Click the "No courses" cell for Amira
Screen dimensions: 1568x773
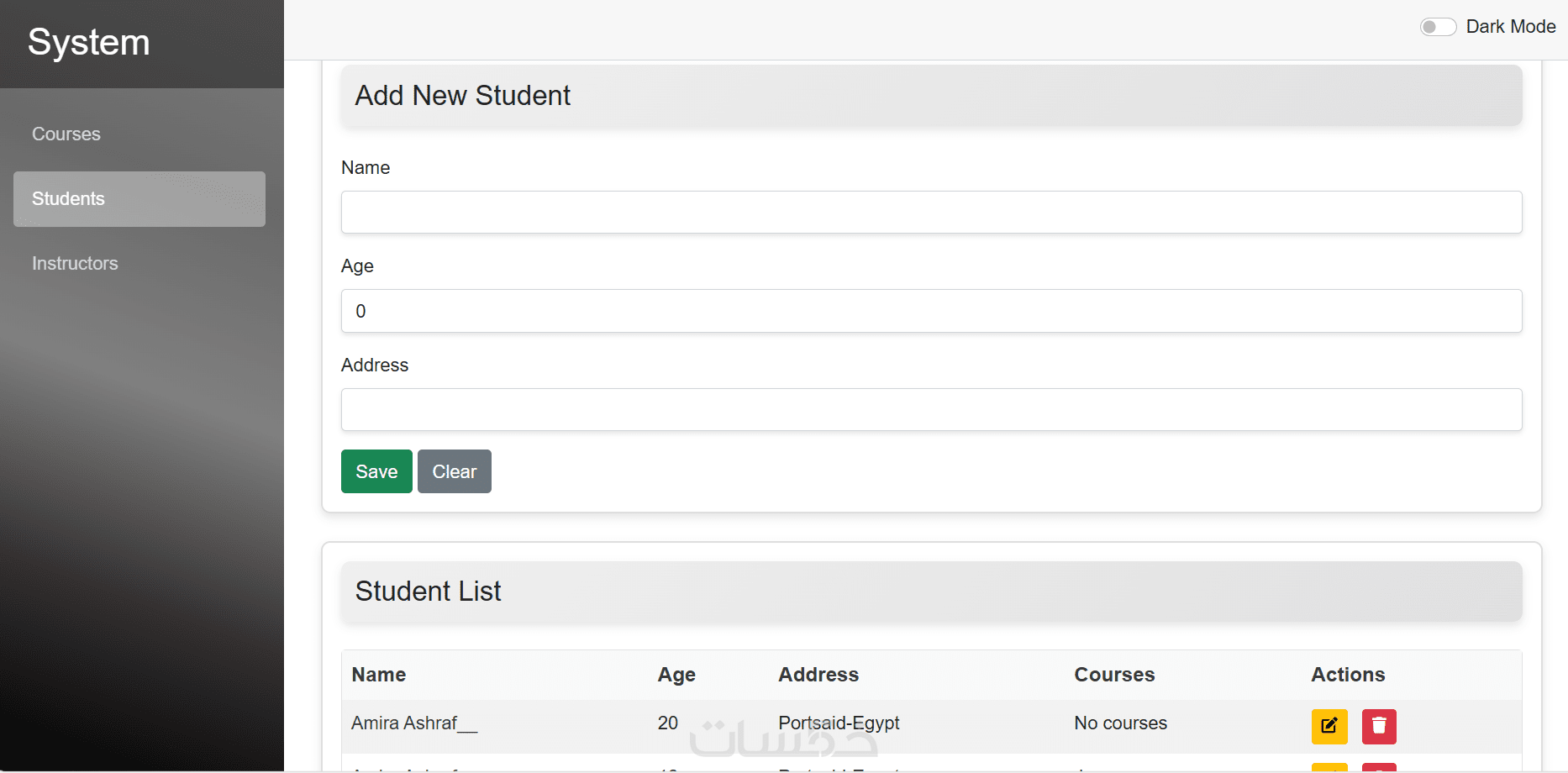point(1120,723)
